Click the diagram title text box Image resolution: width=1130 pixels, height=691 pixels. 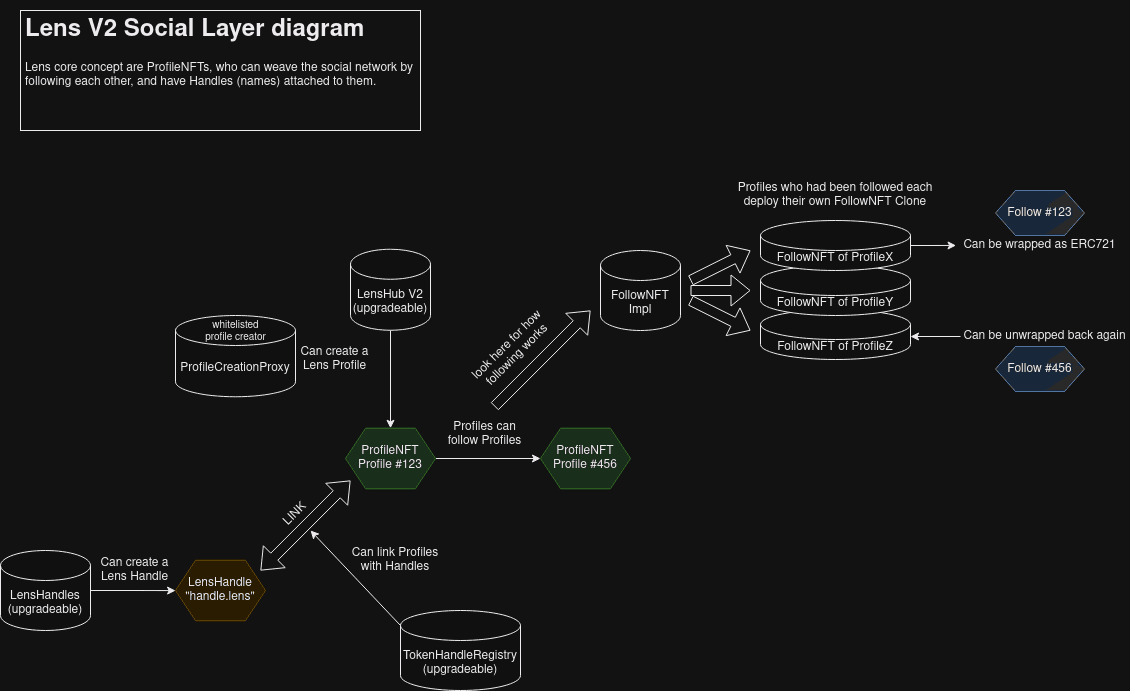point(220,68)
